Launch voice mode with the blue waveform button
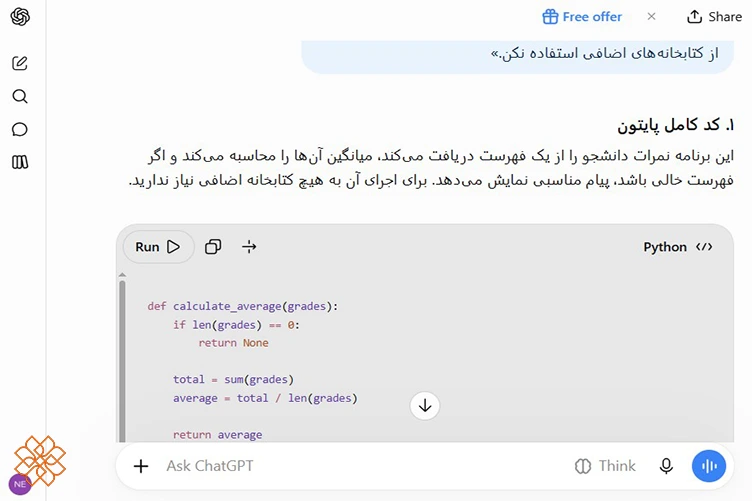Screen dimensions: 752x501 click(708, 466)
